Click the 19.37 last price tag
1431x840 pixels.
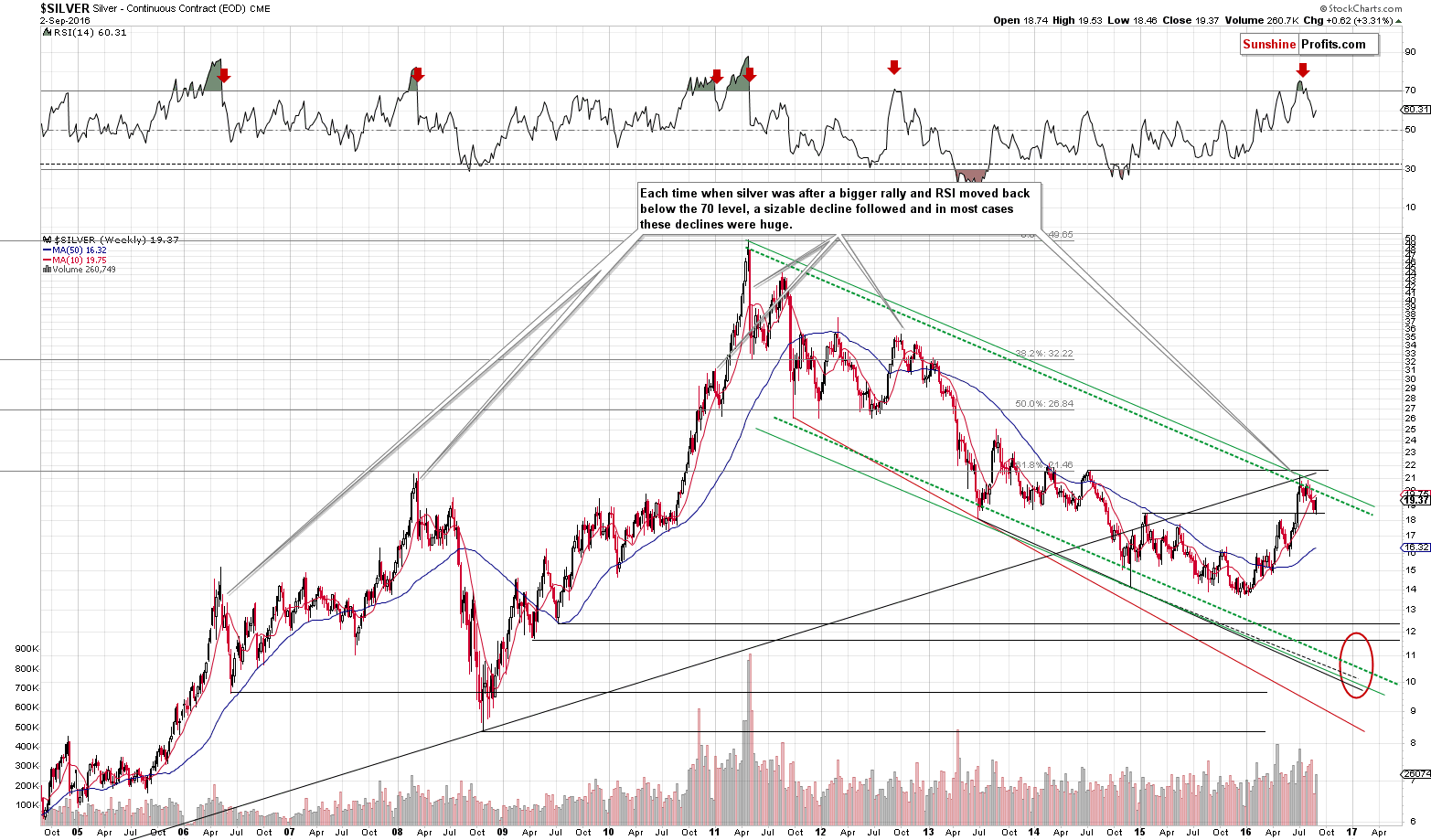[1415, 500]
